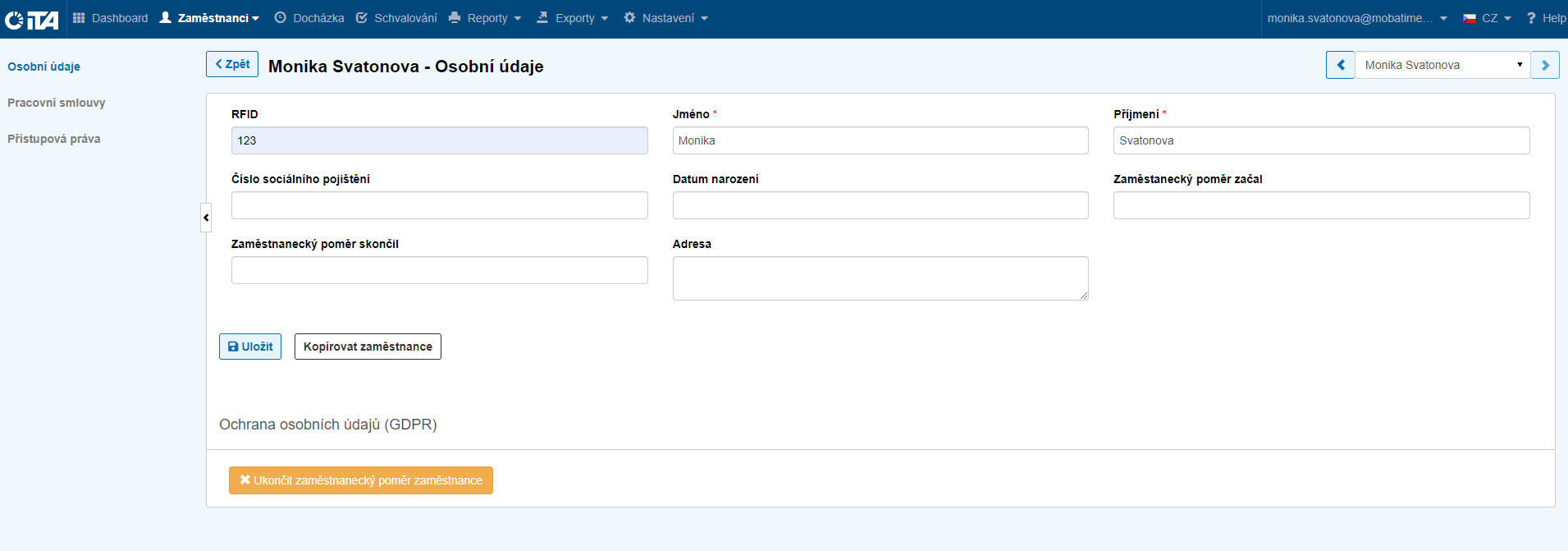Open the CZ language selector

coord(1487,18)
